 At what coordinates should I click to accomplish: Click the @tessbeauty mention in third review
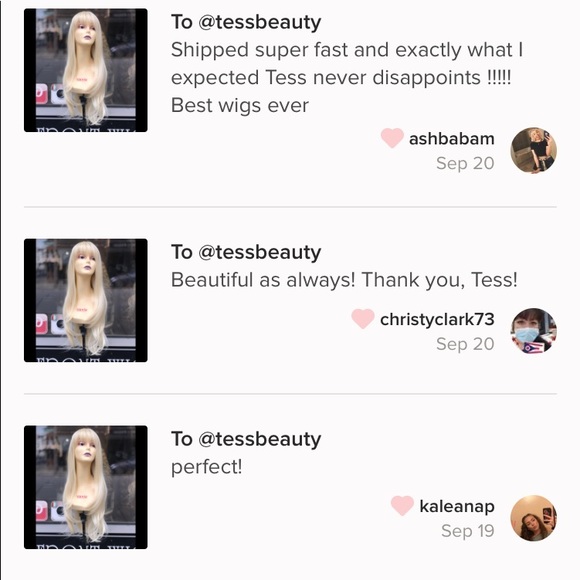coord(260,439)
